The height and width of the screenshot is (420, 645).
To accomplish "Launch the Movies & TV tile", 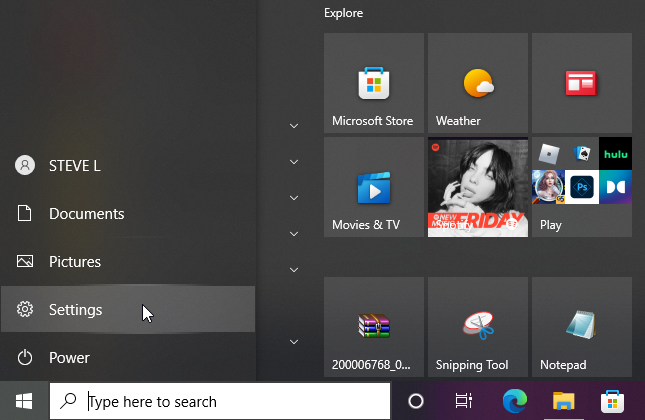I will (374, 187).
